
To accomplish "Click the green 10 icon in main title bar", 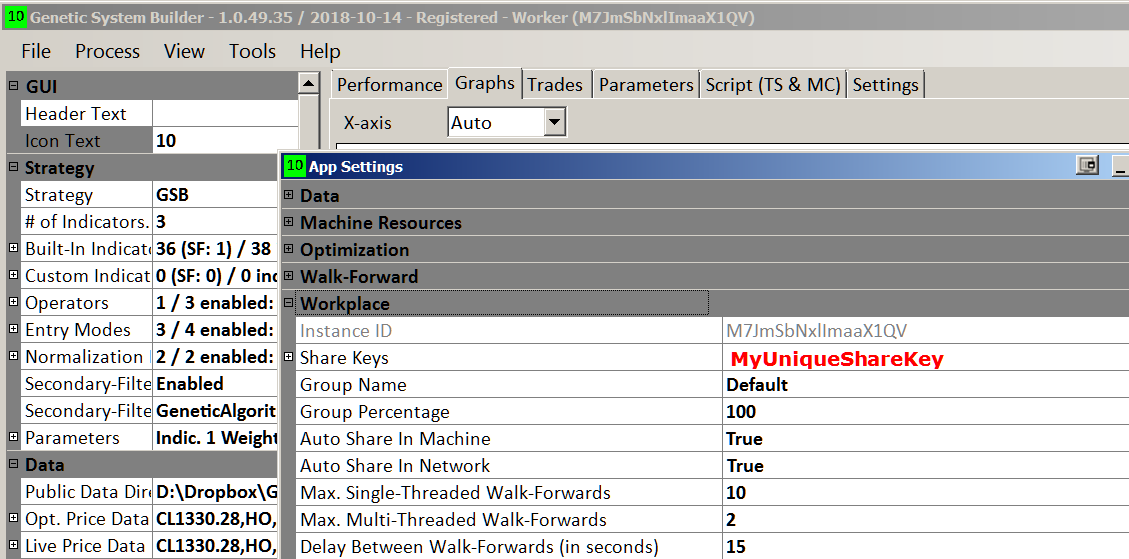I will pyautogui.click(x=16, y=17).
